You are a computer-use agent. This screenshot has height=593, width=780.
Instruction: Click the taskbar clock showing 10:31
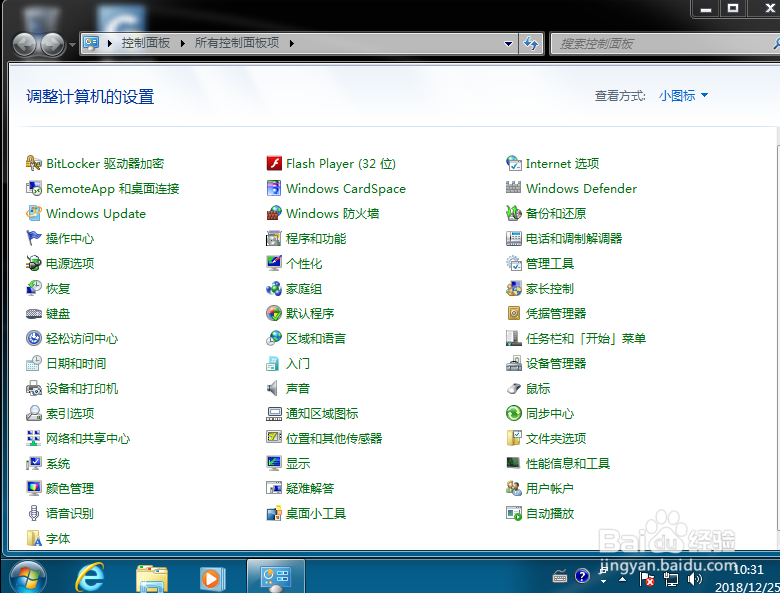(x=748, y=570)
